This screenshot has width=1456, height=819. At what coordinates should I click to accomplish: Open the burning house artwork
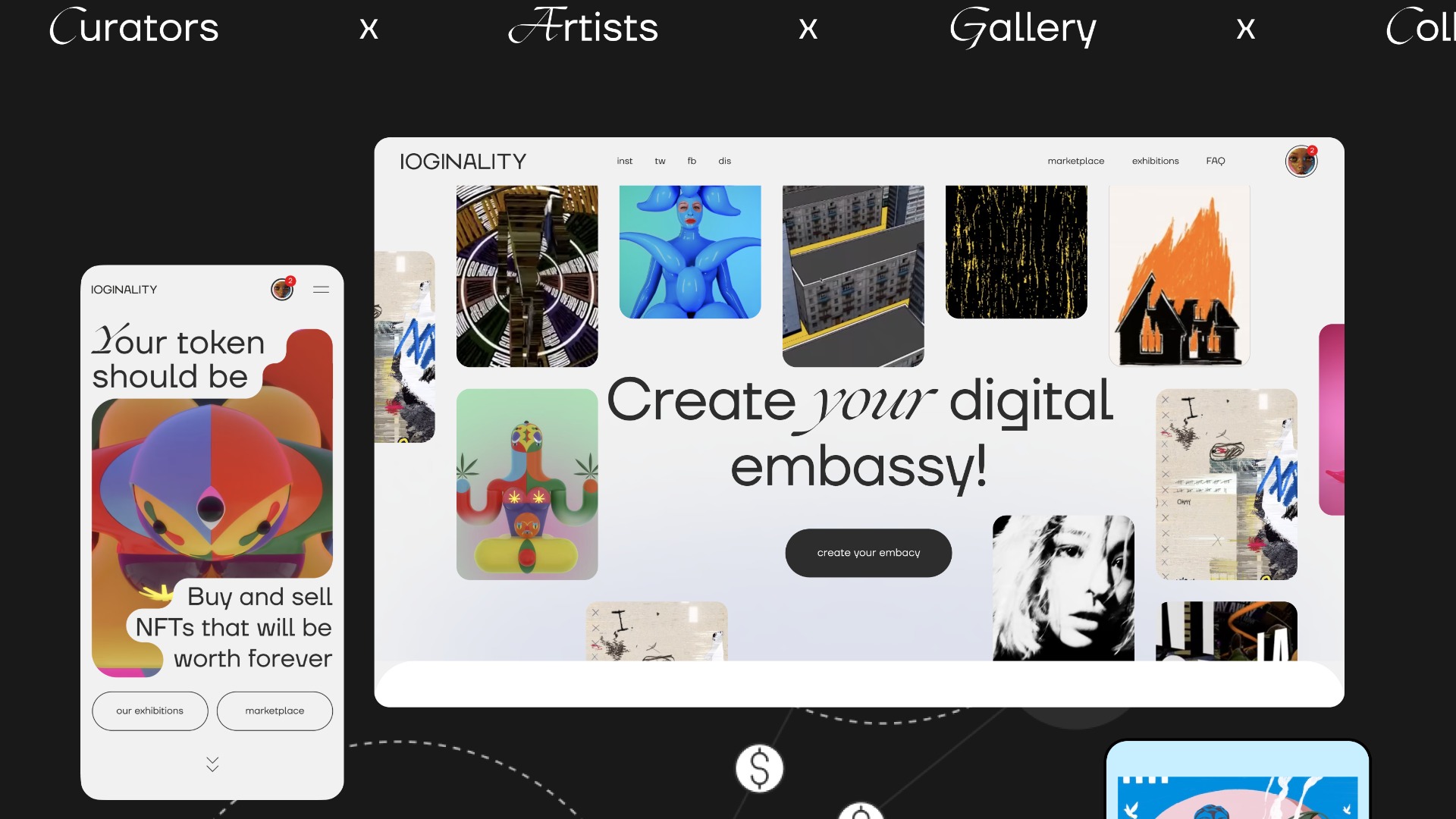[1179, 276]
